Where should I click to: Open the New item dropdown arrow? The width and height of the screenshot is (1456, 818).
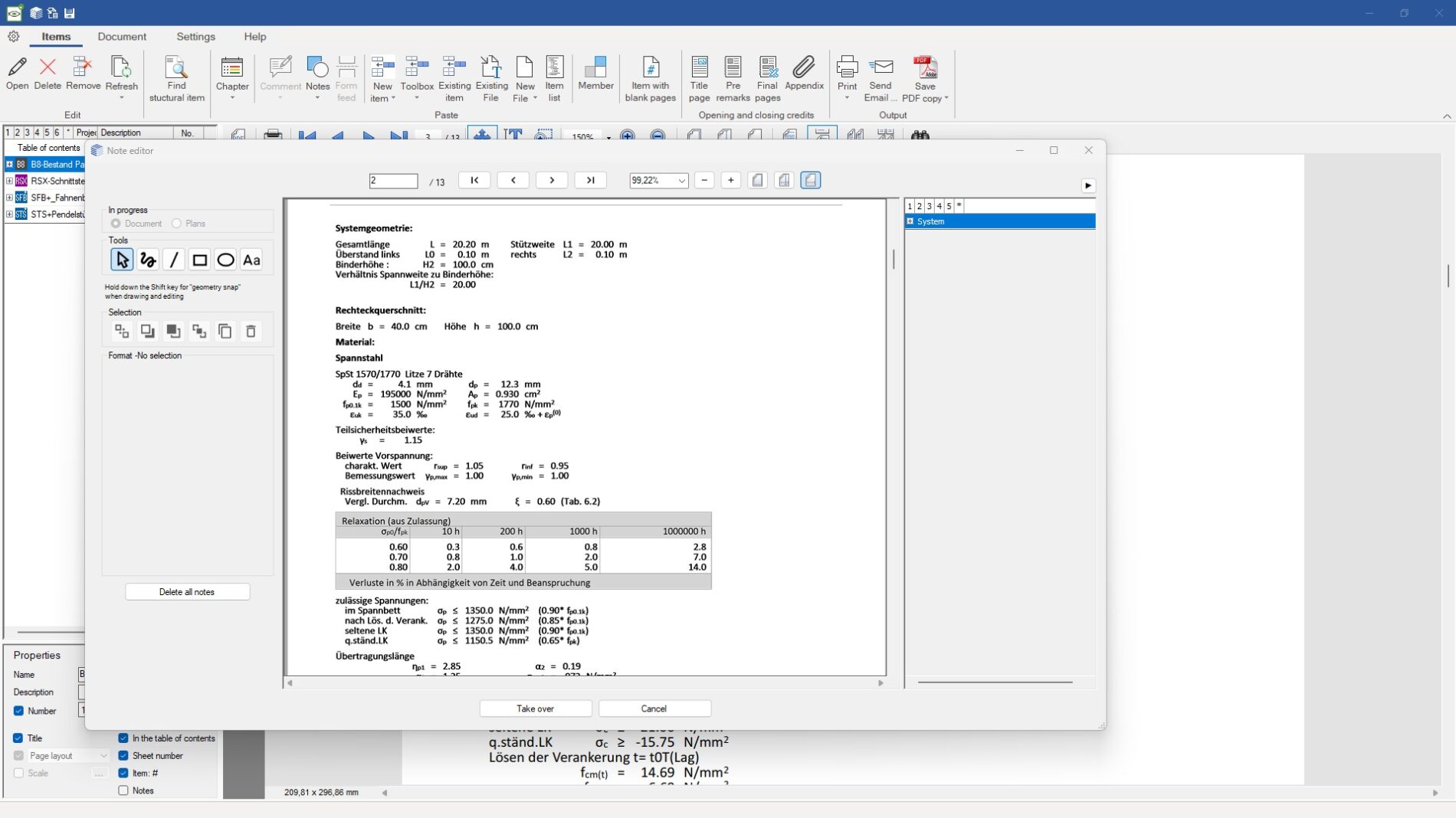pos(393,99)
